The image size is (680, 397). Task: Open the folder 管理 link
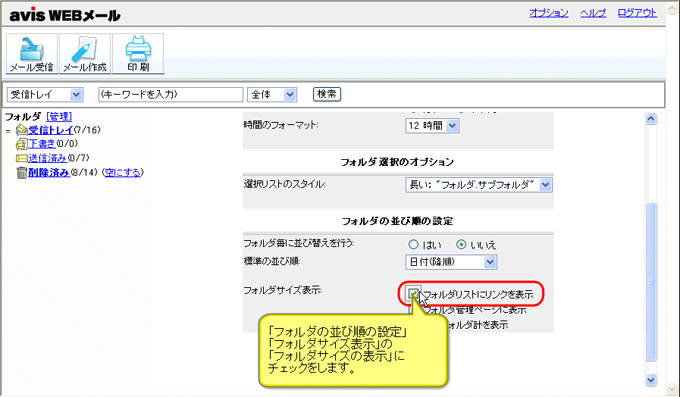(x=59, y=116)
